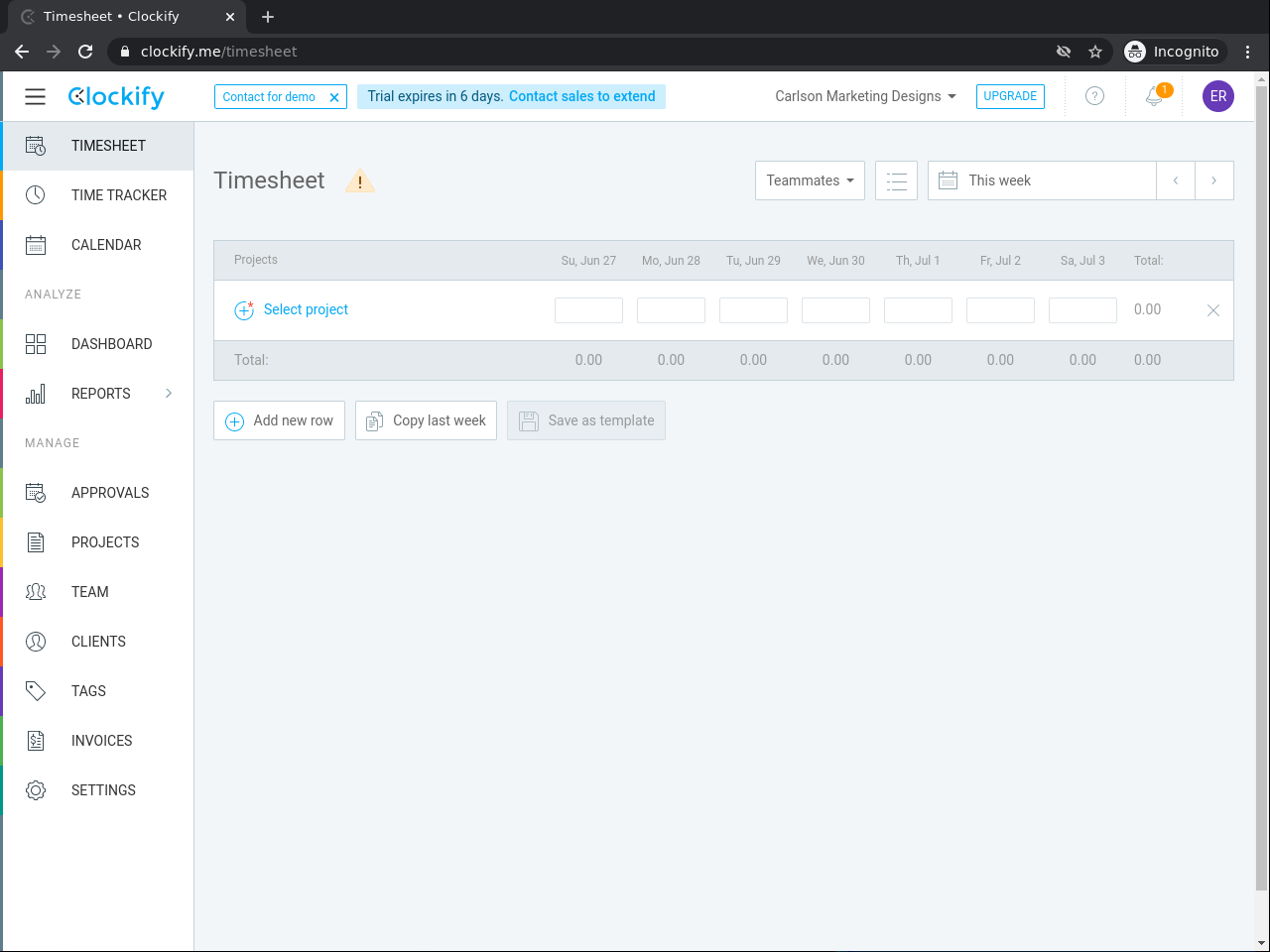Click Contact for demo
Viewport: 1270px width, 952px height.
[x=269, y=97]
